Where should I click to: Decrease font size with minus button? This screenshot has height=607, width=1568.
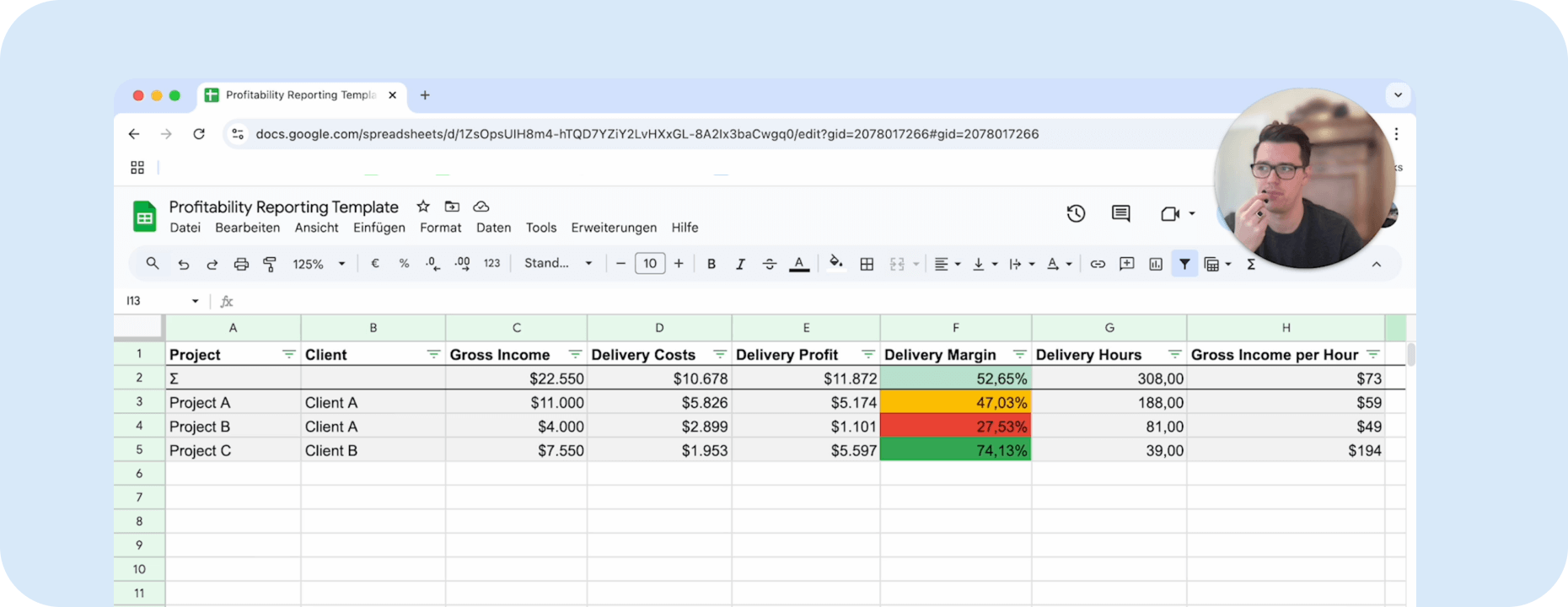(x=620, y=264)
